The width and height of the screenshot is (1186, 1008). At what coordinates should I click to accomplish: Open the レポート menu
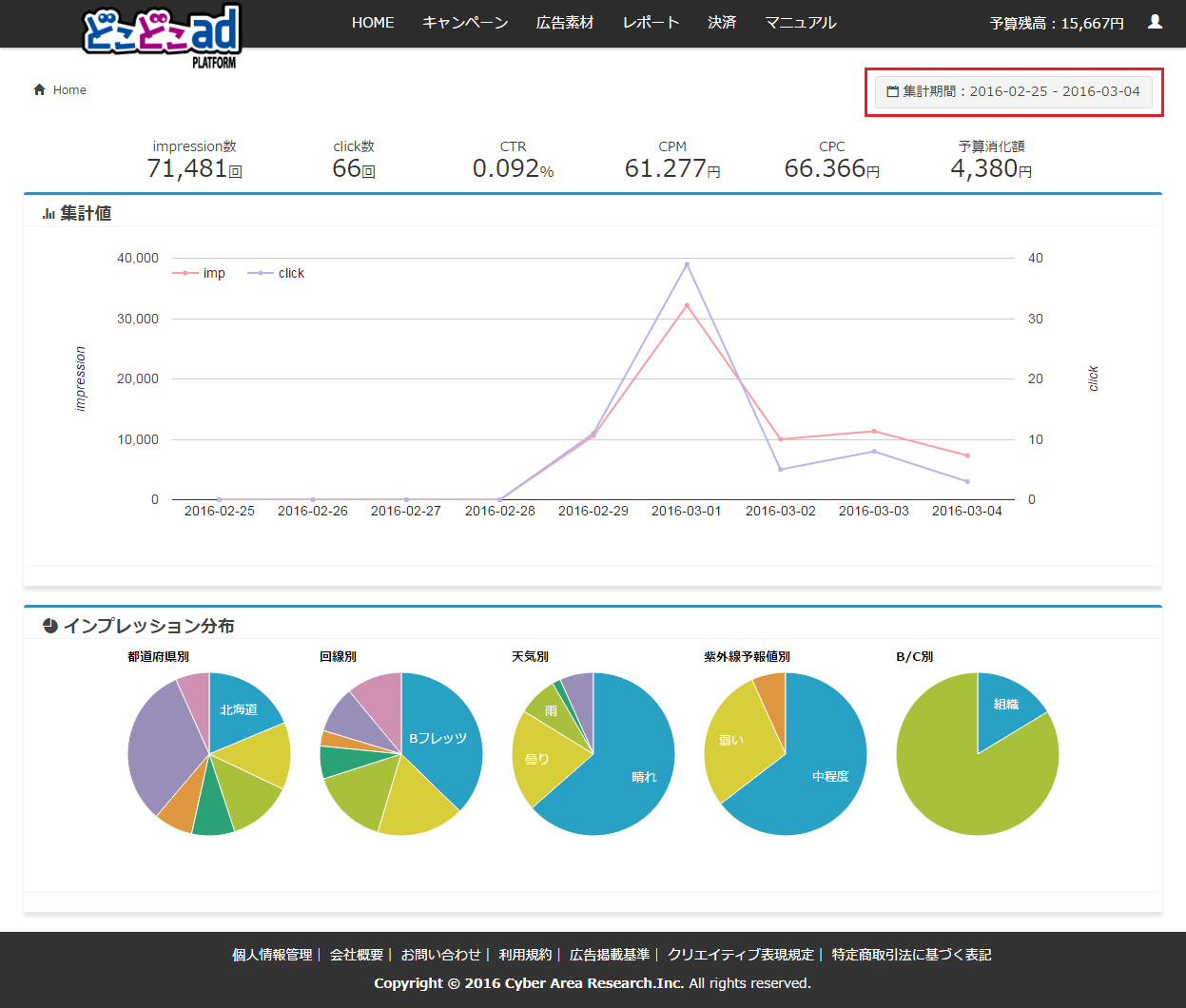[x=651, y=23]
